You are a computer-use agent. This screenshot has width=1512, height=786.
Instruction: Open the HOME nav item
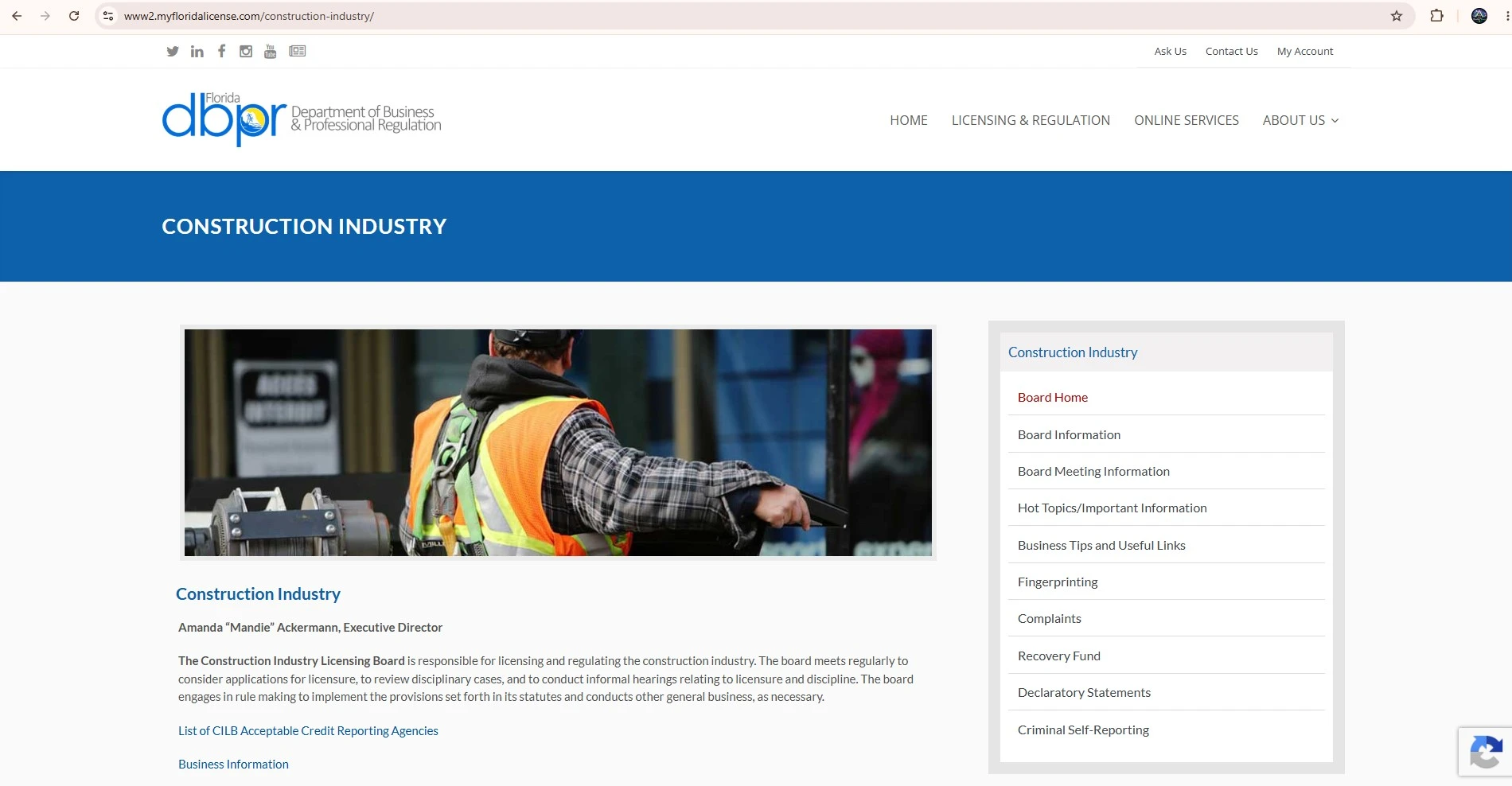point(909,120)
